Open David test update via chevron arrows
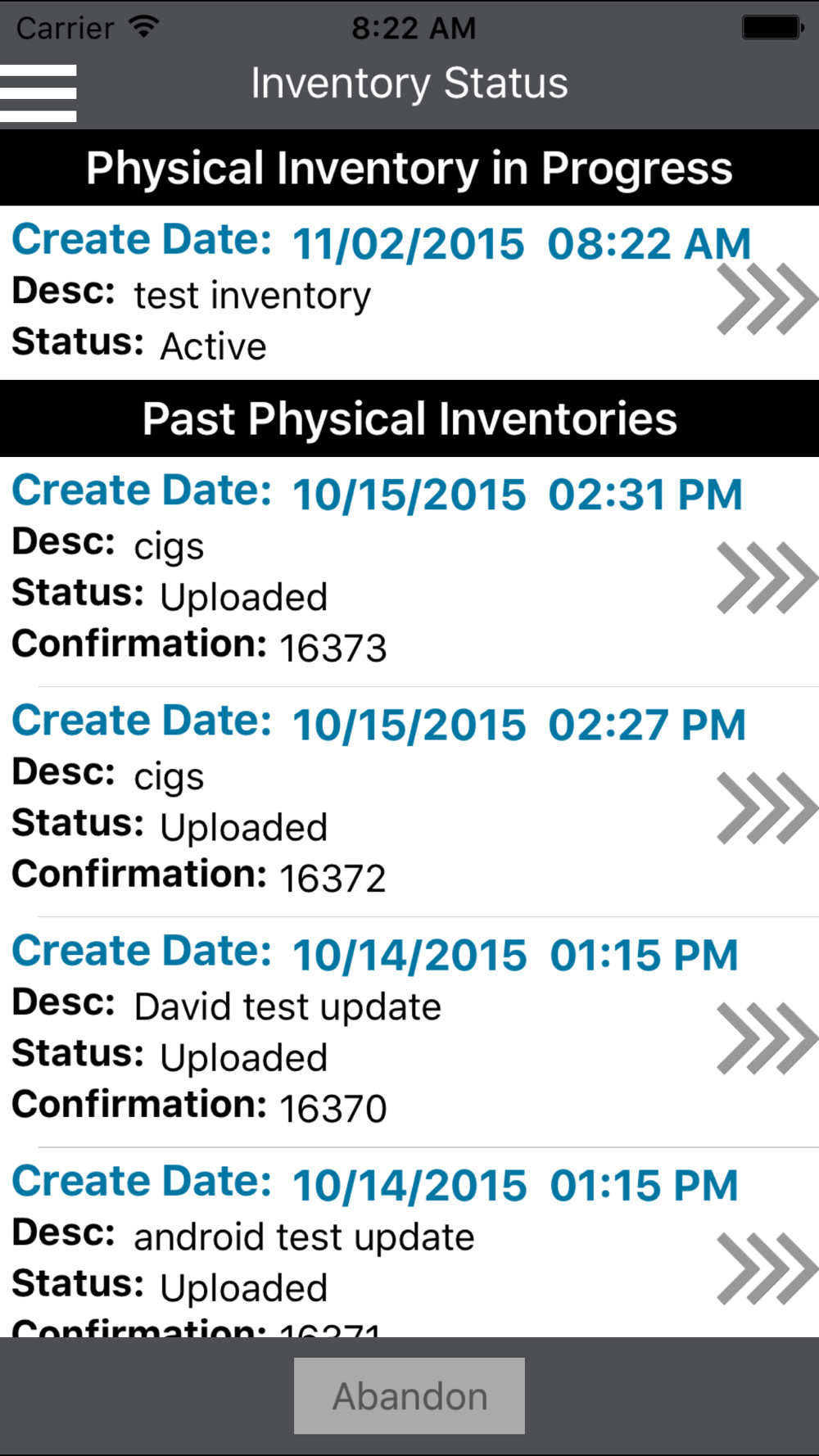819x1456 pixels. (x=767, y=1038)
